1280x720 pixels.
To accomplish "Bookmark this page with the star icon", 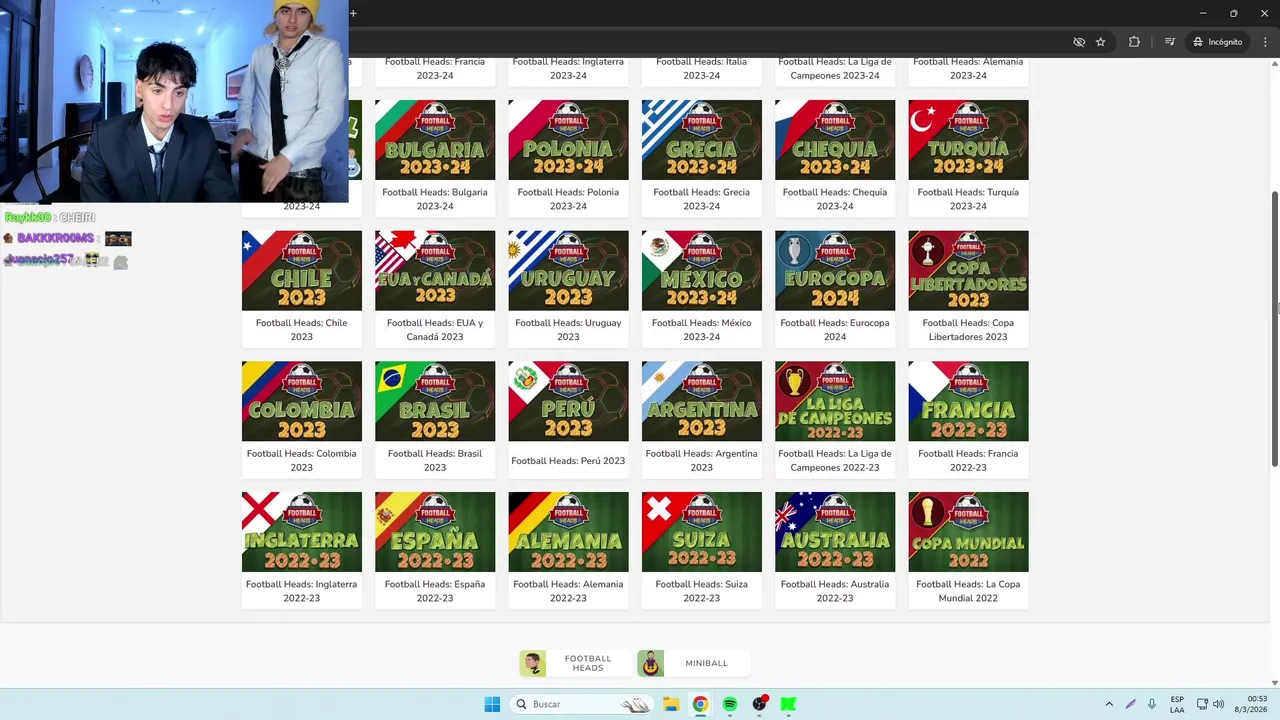I will pos(1101,42).
